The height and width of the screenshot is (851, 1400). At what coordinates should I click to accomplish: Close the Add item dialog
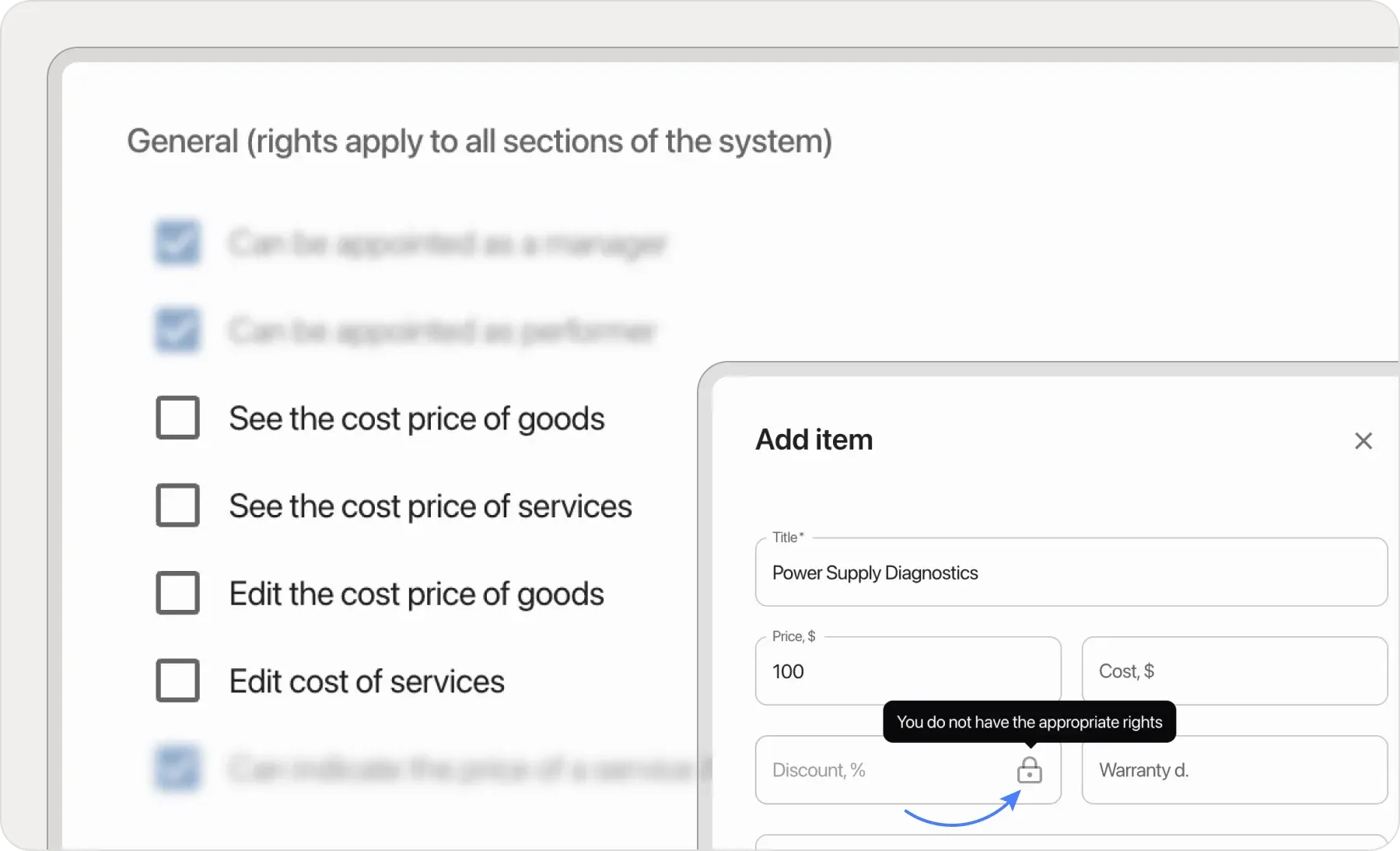tap(1363, 441)
